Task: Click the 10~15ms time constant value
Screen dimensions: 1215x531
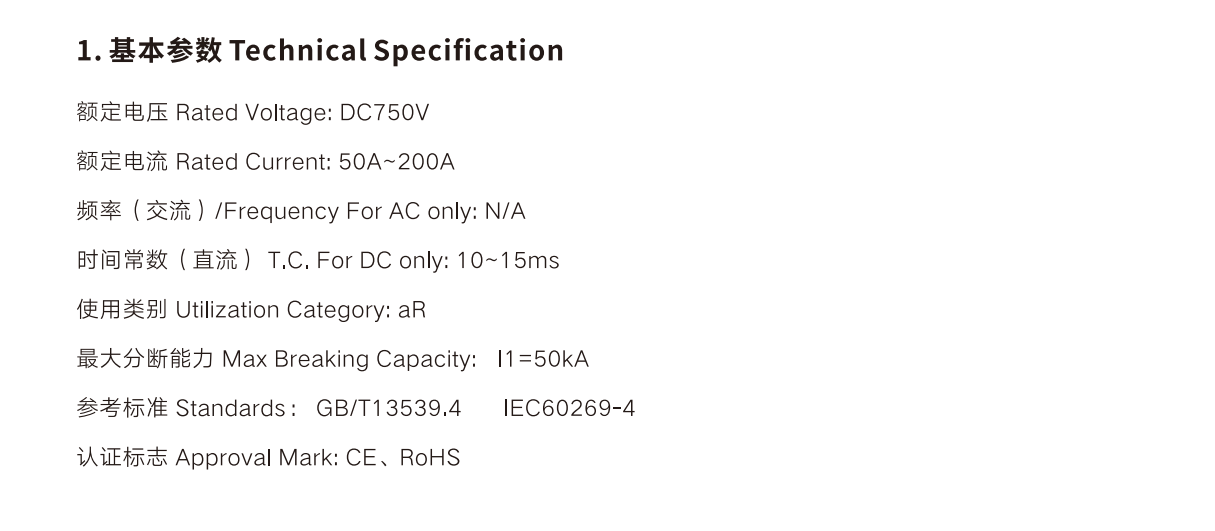Action: [508, 261]
